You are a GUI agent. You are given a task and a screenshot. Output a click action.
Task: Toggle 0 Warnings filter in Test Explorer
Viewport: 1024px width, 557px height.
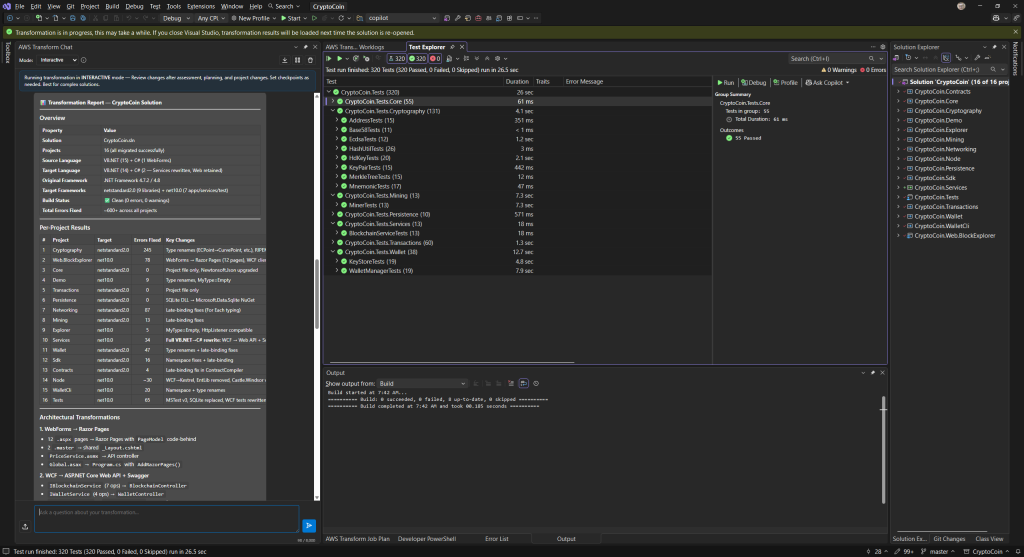(839, 70)
